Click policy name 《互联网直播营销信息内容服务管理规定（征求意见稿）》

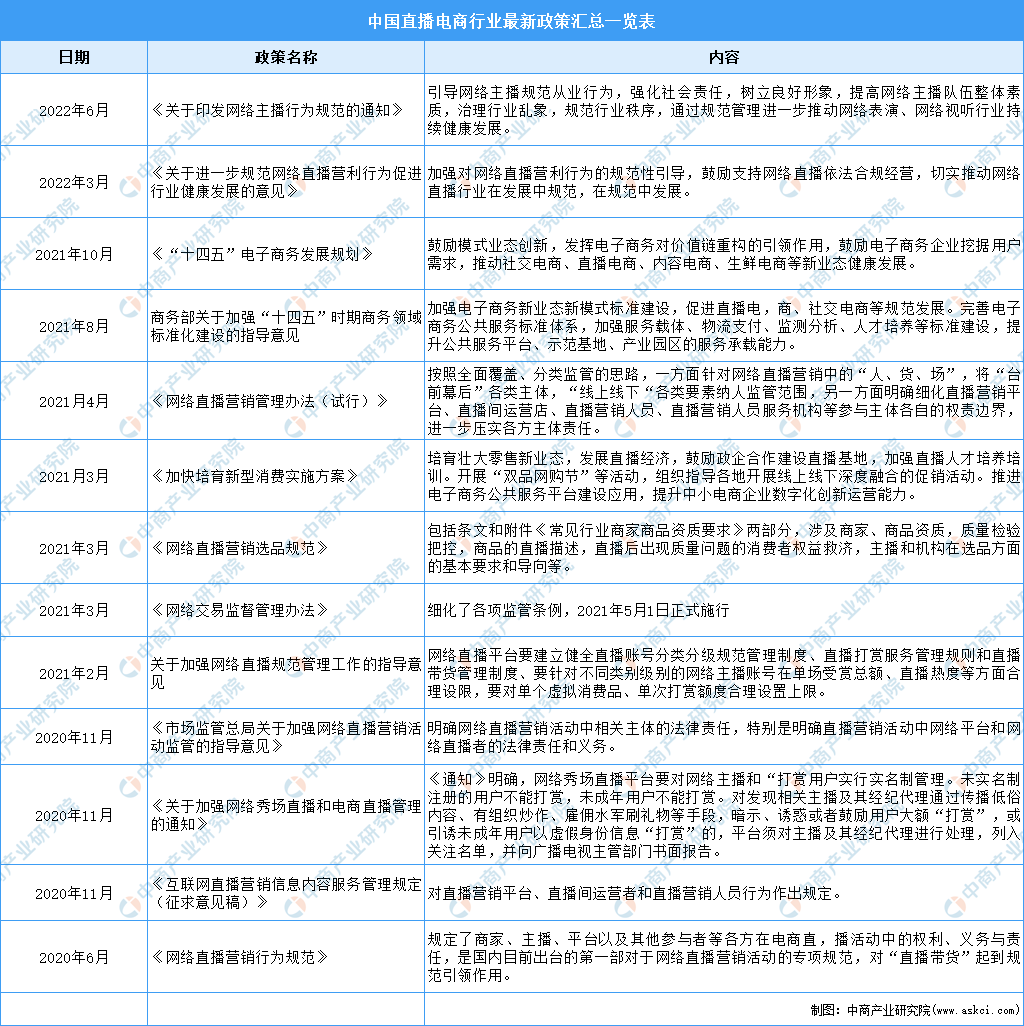point(286,893)
